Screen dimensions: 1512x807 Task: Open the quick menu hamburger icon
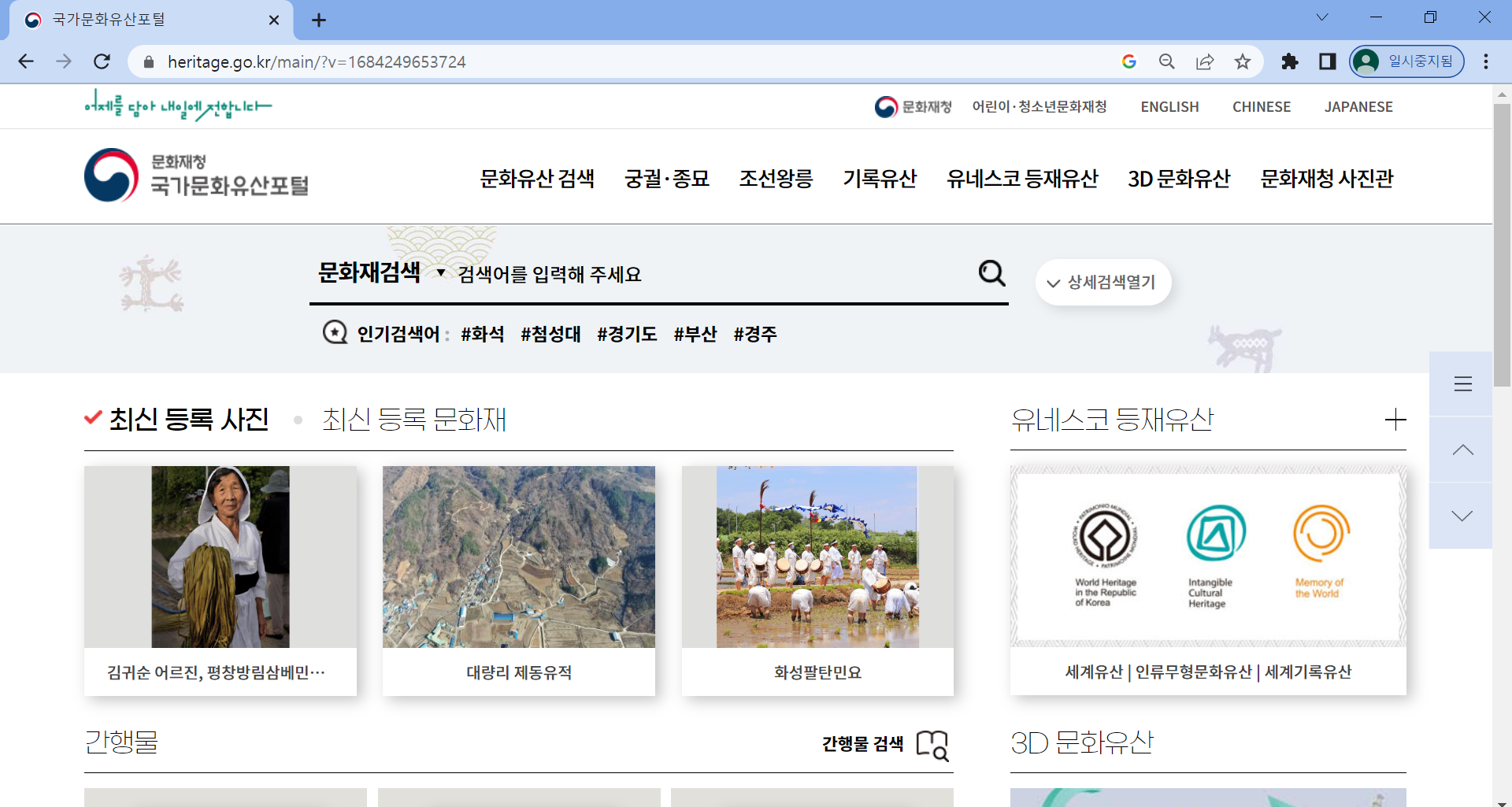(1463, 383)
